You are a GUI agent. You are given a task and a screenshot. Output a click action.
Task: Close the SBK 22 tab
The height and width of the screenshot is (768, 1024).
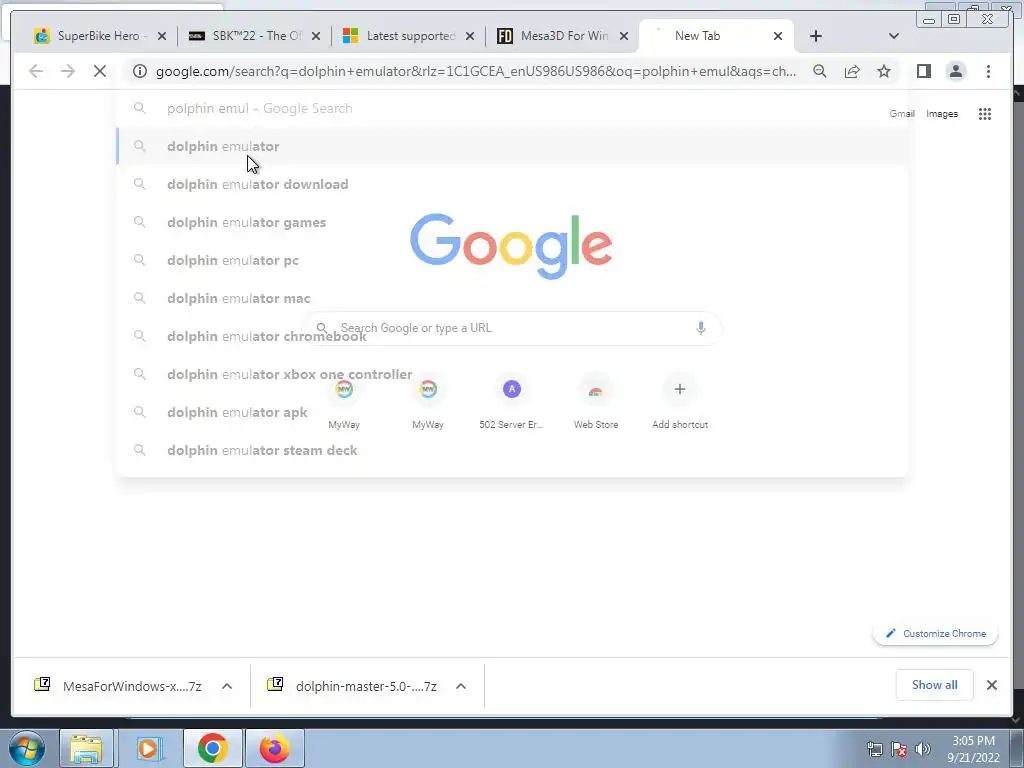[316, 36]
